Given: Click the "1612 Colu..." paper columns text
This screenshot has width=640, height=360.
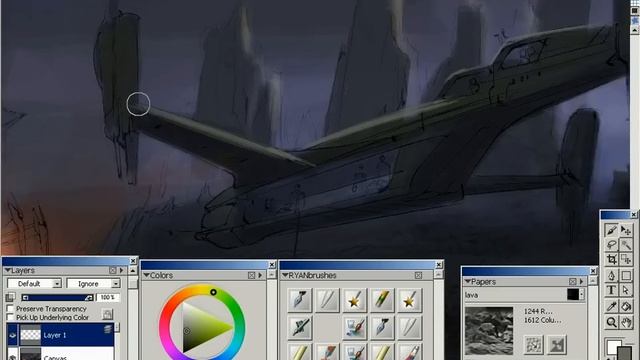Looking at the screenshot, I should (542, 320).
